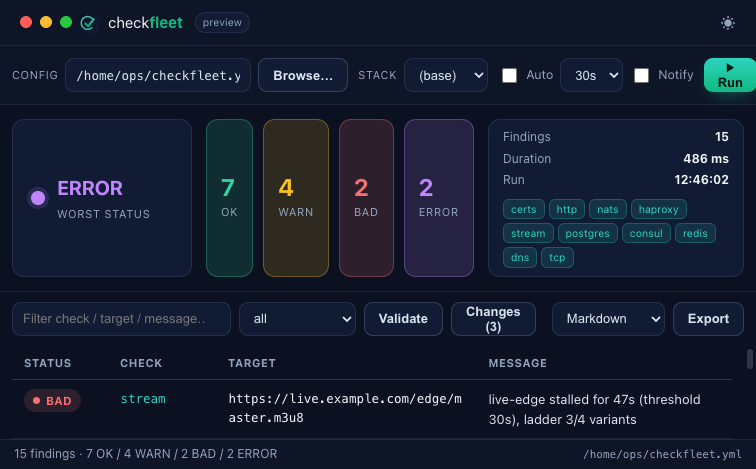Select the 2 BAD count card
This screenshot has width=756, height=469.
[366, 198]
